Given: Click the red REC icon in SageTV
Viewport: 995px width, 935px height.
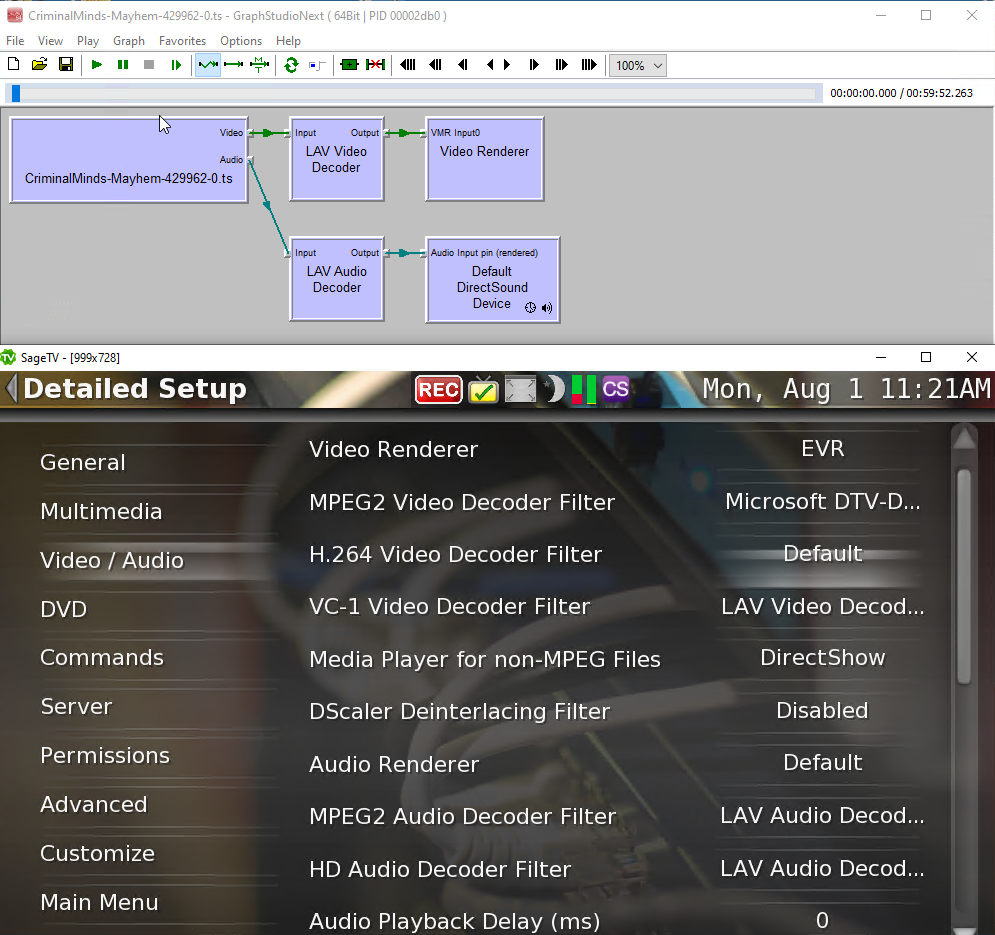Looking at the screenshot, I should click(x=438, y=390).
